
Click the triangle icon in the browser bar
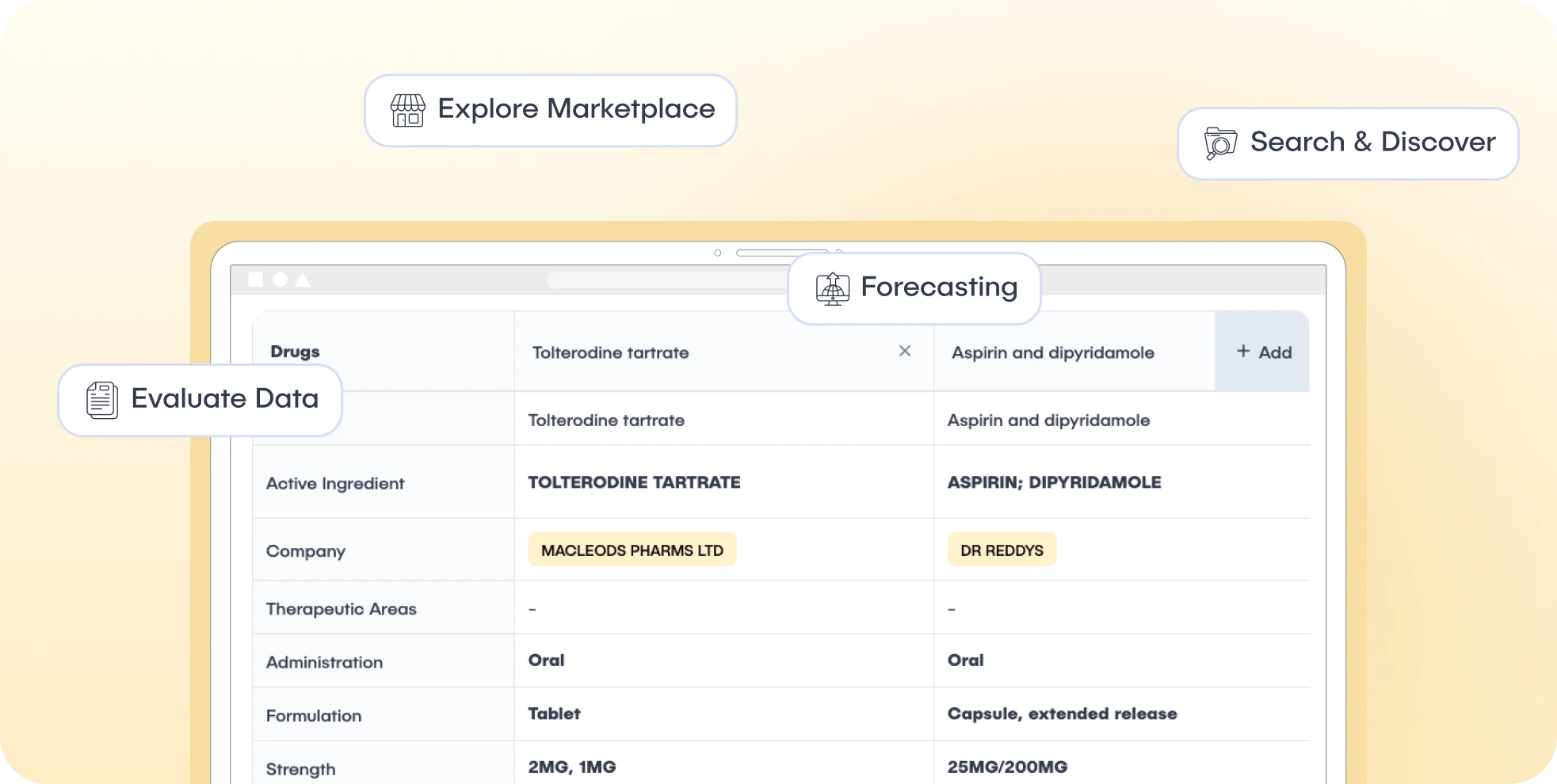pyautogui.click(x=303, y=280)
